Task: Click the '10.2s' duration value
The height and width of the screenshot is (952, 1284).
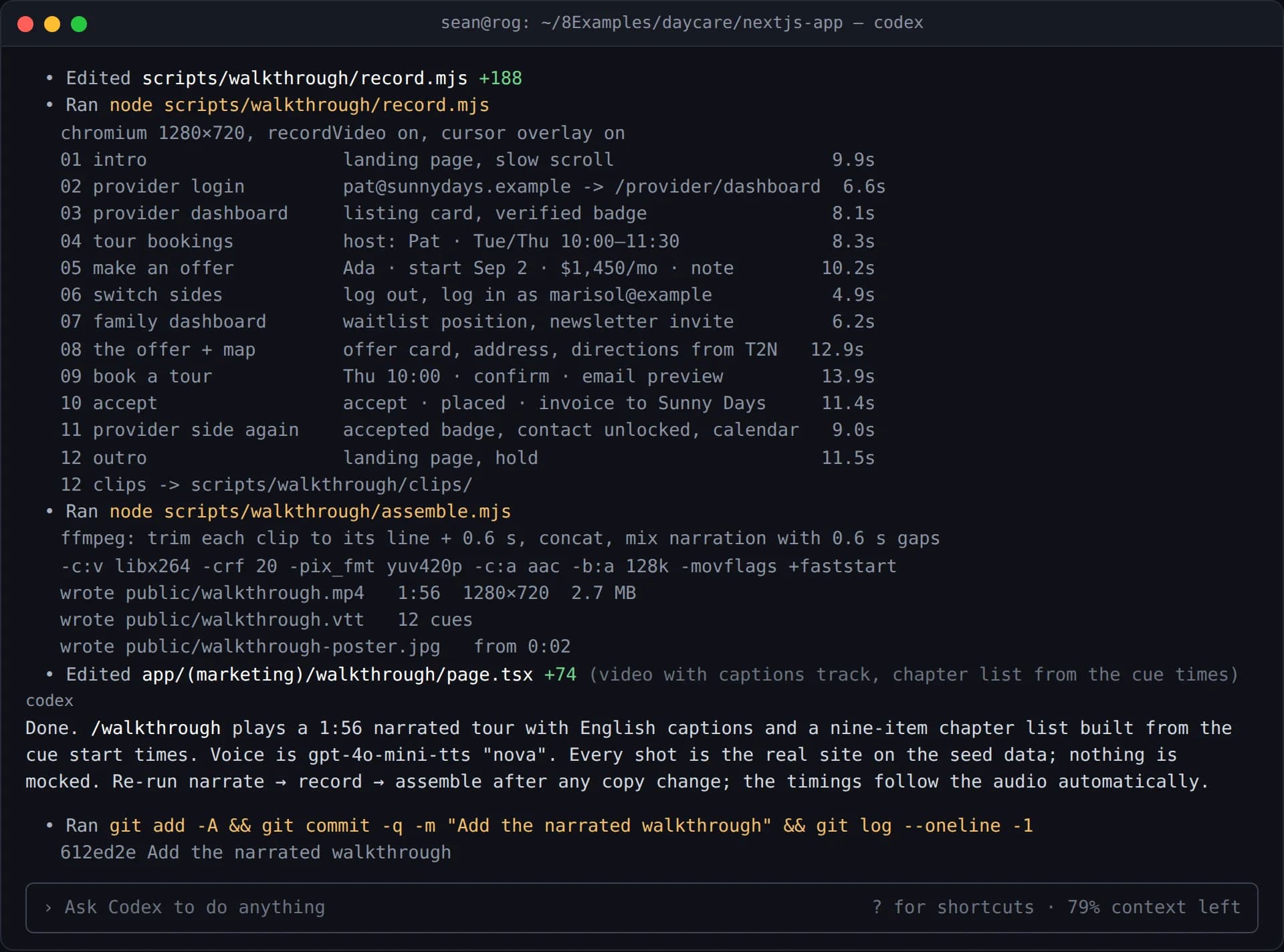Action: pos(848,268)
